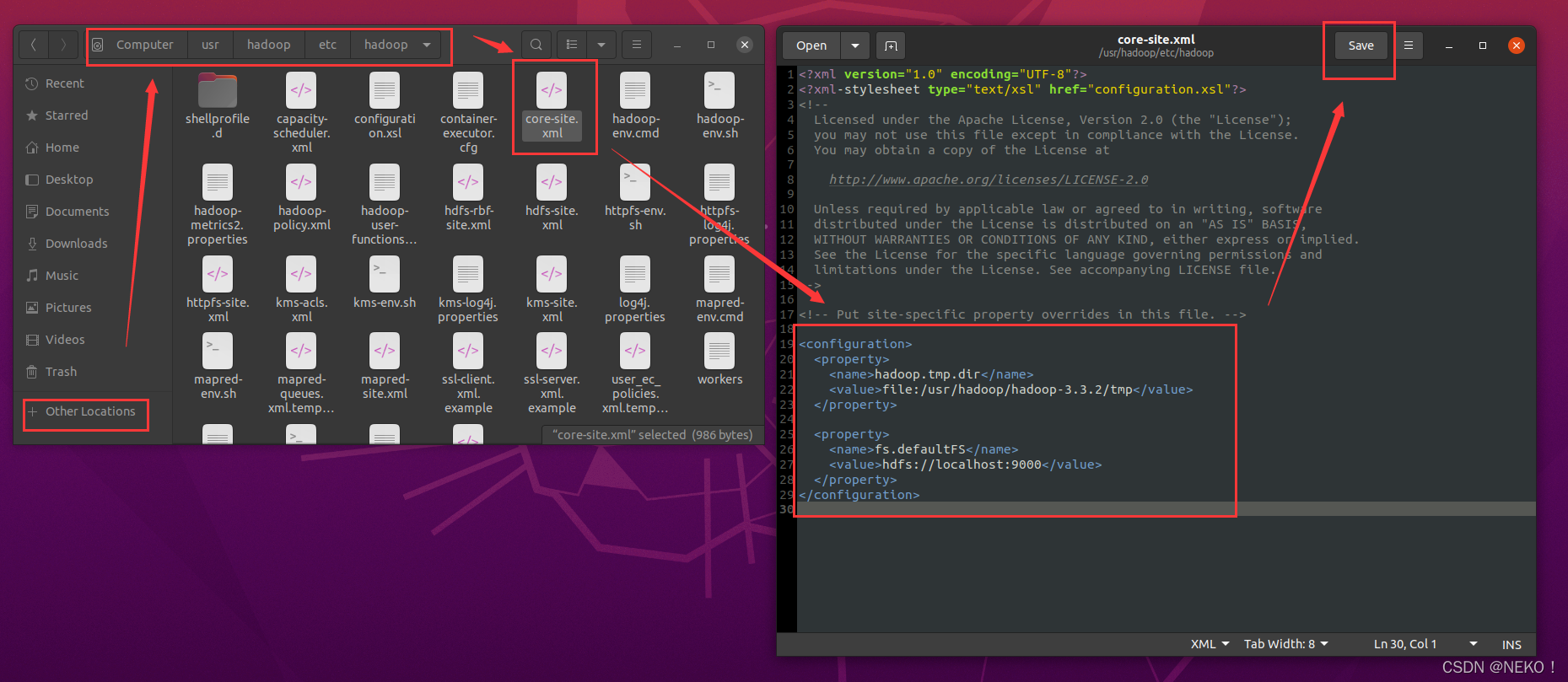Viewport: 1568px width, 682px height.
Task: Select hadoop-metrics2.properties file
Action: pos(218,205)
